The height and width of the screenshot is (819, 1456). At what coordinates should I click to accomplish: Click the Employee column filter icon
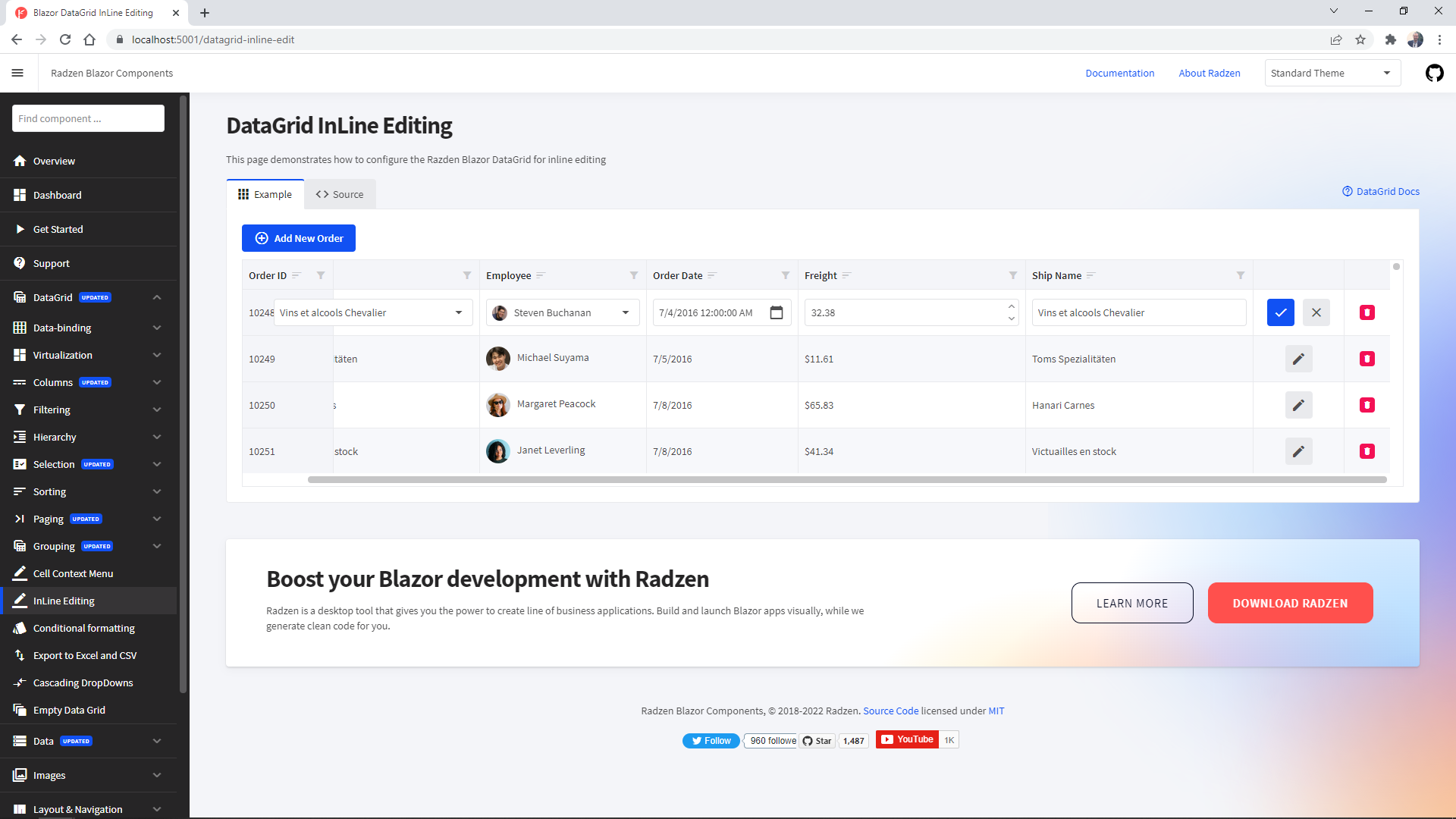[633, 275]
